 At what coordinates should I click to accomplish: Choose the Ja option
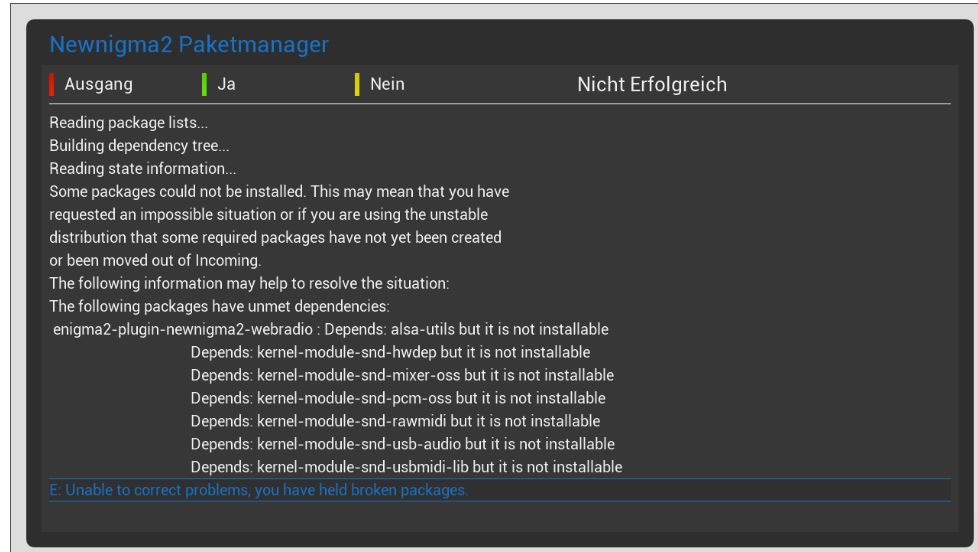[227, 85]
